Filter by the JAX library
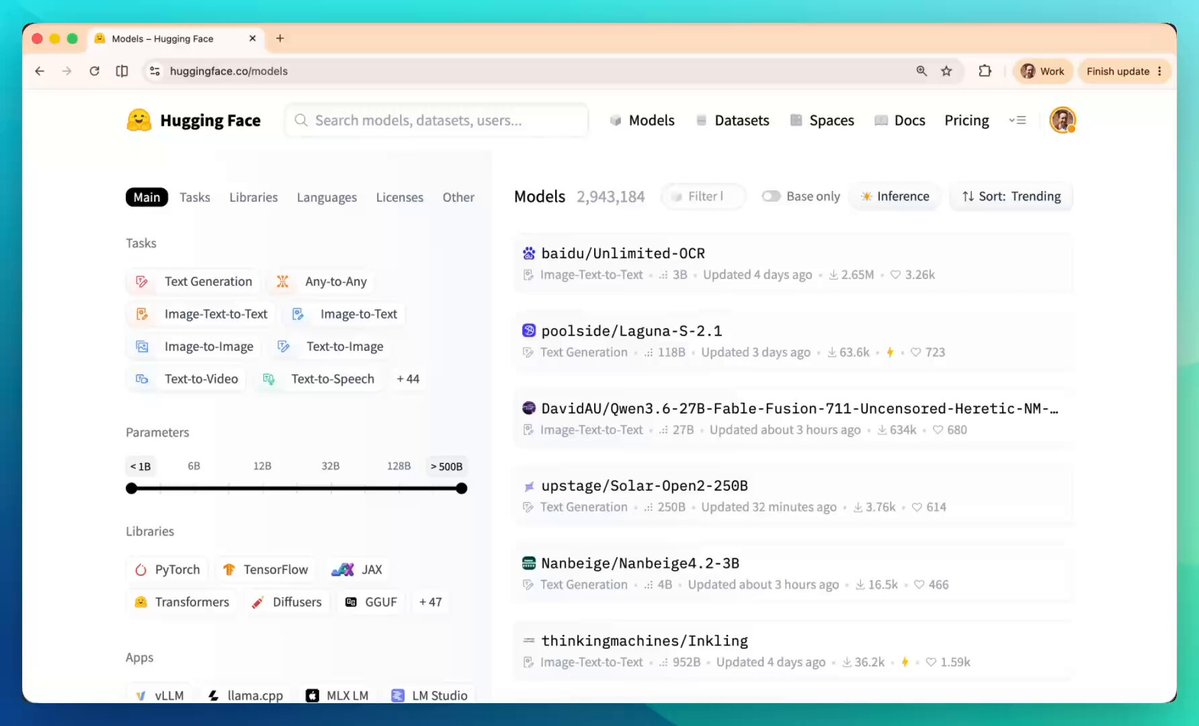The width and height of the screenshot is (1199, 726). coord(357,569)
